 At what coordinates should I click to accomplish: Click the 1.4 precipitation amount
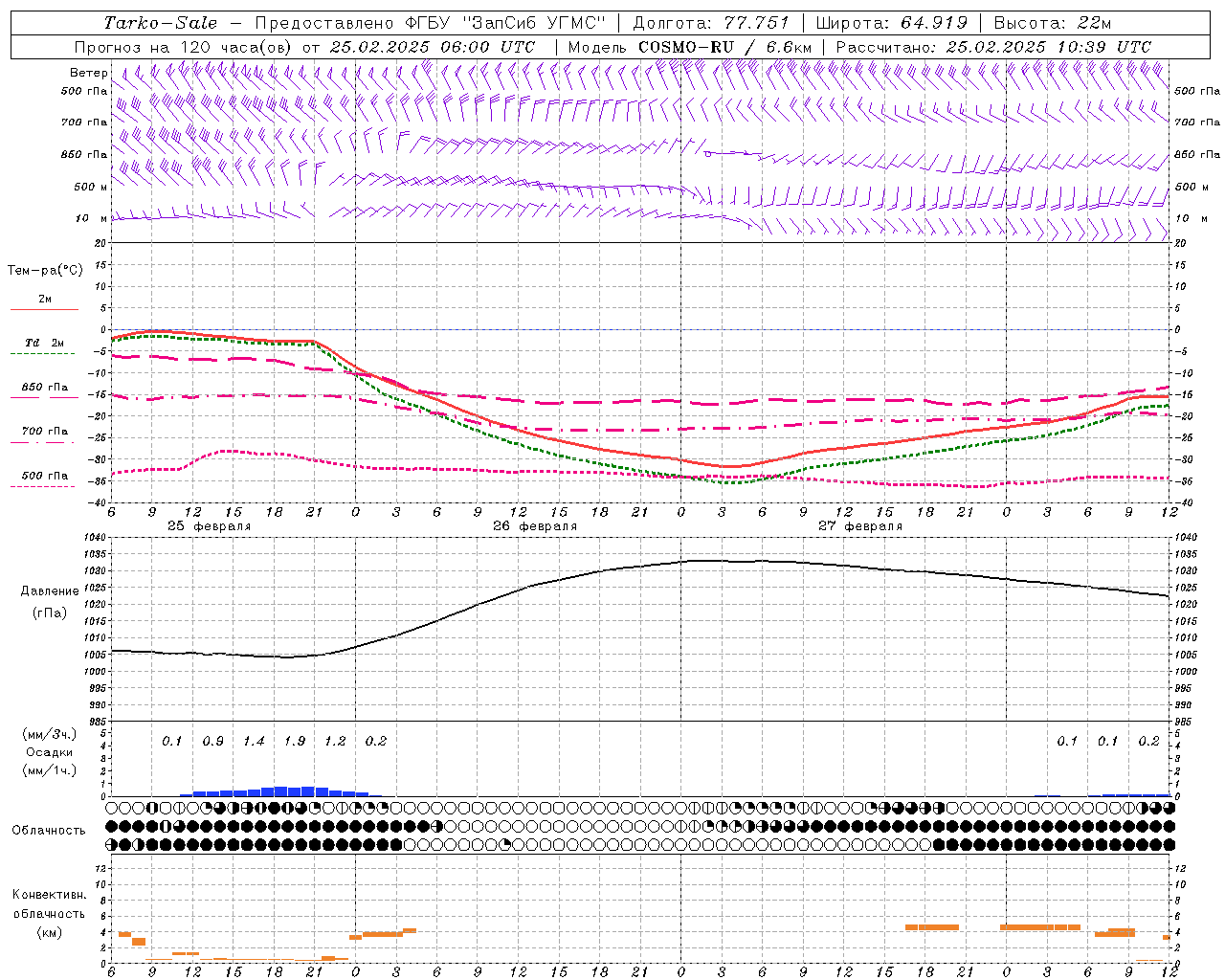click(x=254, y=742)
